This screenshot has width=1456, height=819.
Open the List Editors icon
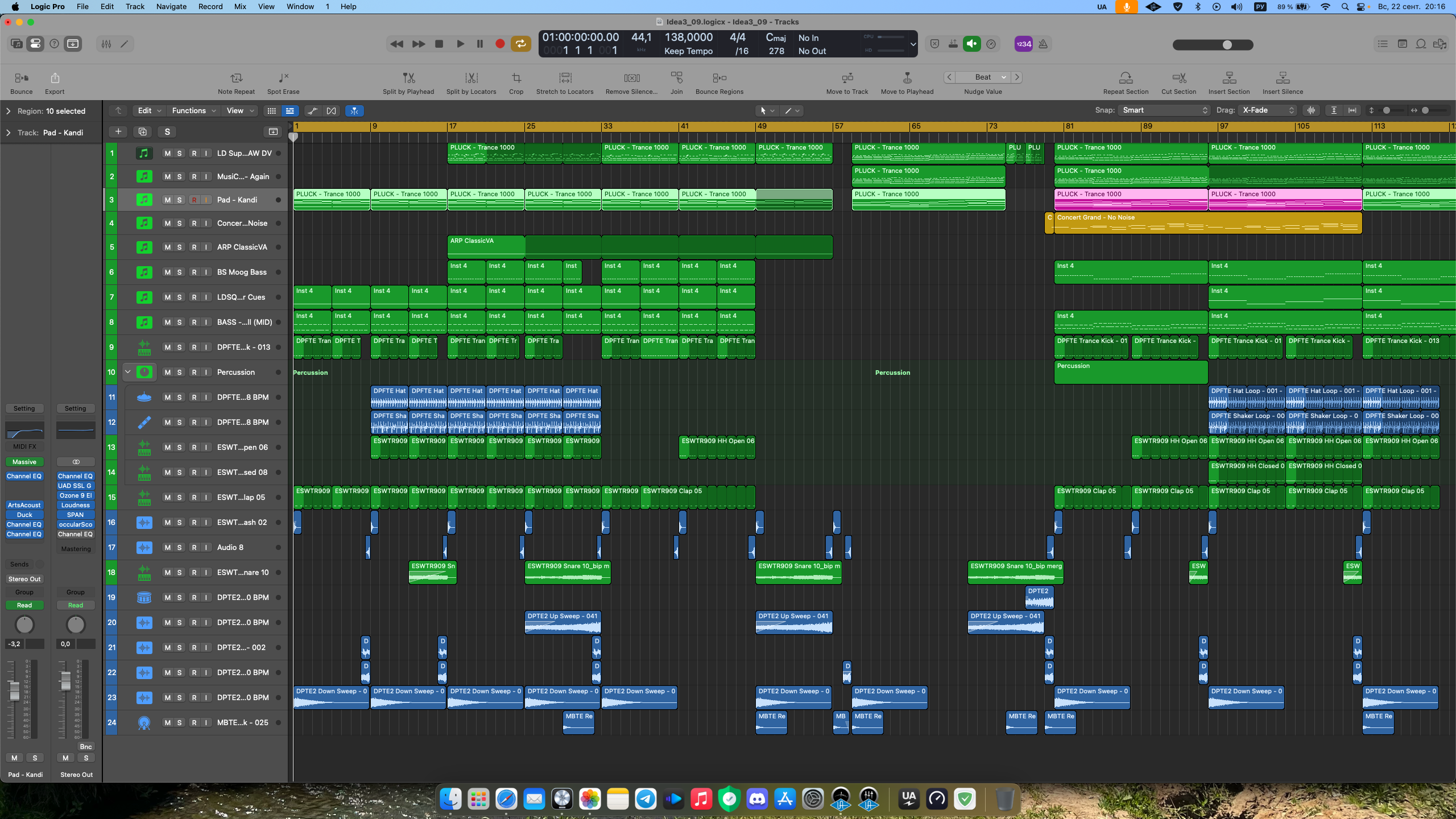(1383, 44)
